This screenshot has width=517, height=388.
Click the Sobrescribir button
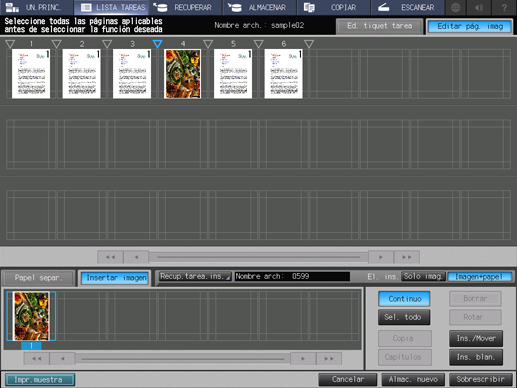click(480, 379)
